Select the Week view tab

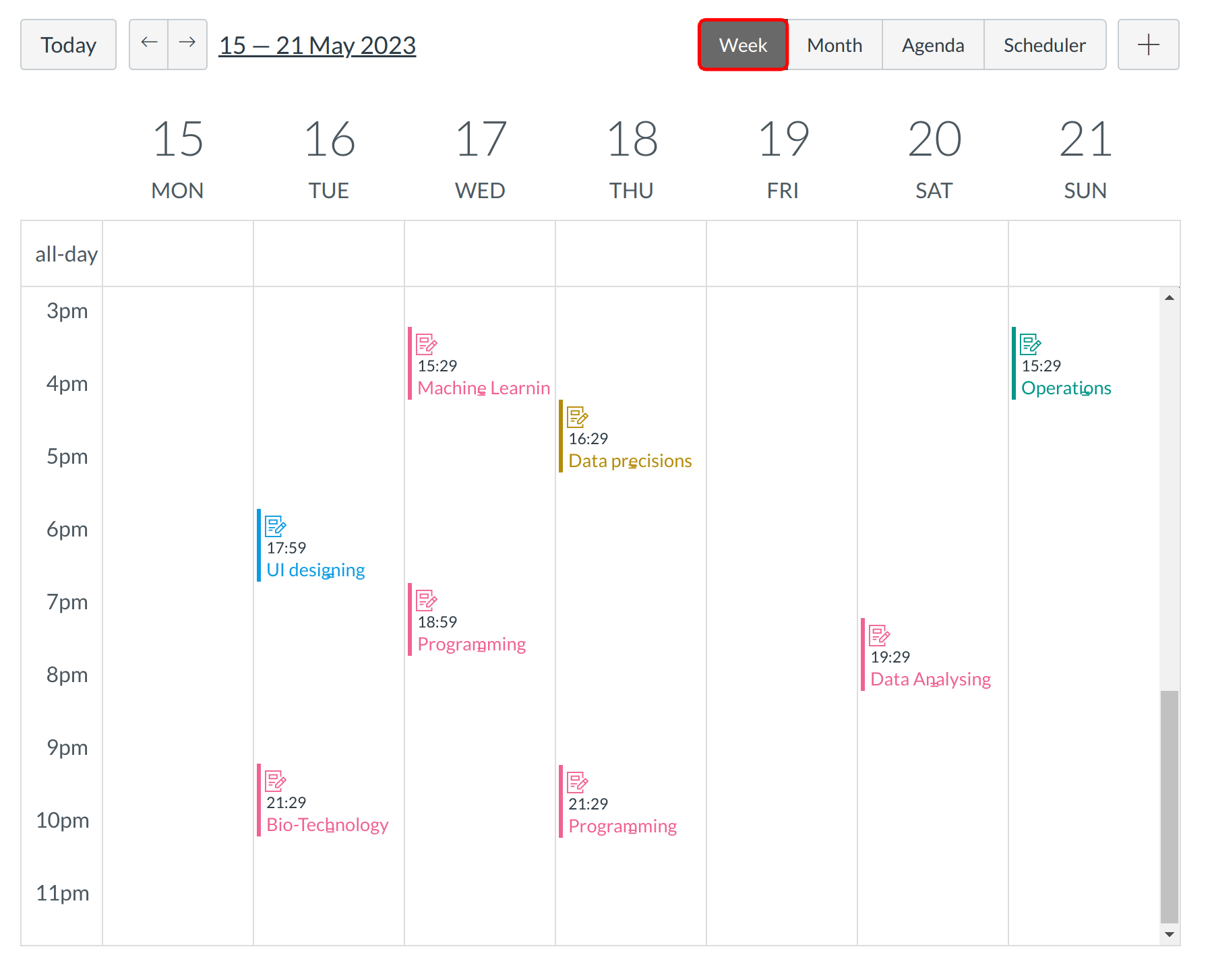(x=743, y=44)
